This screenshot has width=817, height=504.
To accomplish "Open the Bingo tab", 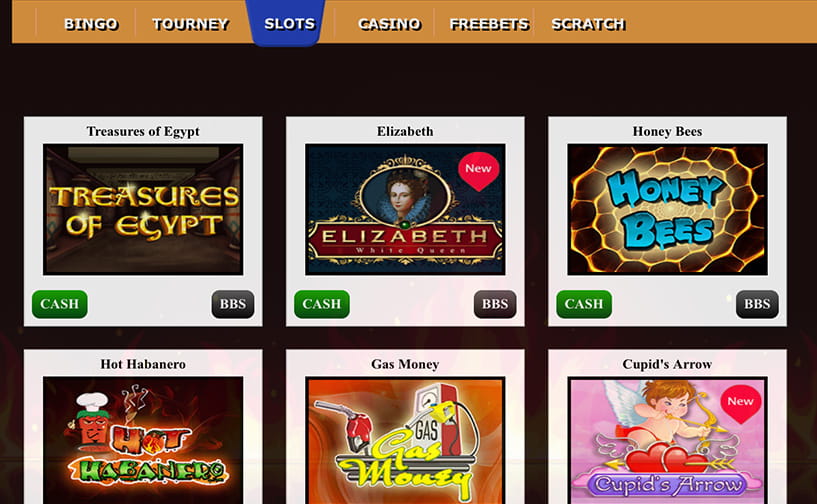I will click(x=91, y=24).
